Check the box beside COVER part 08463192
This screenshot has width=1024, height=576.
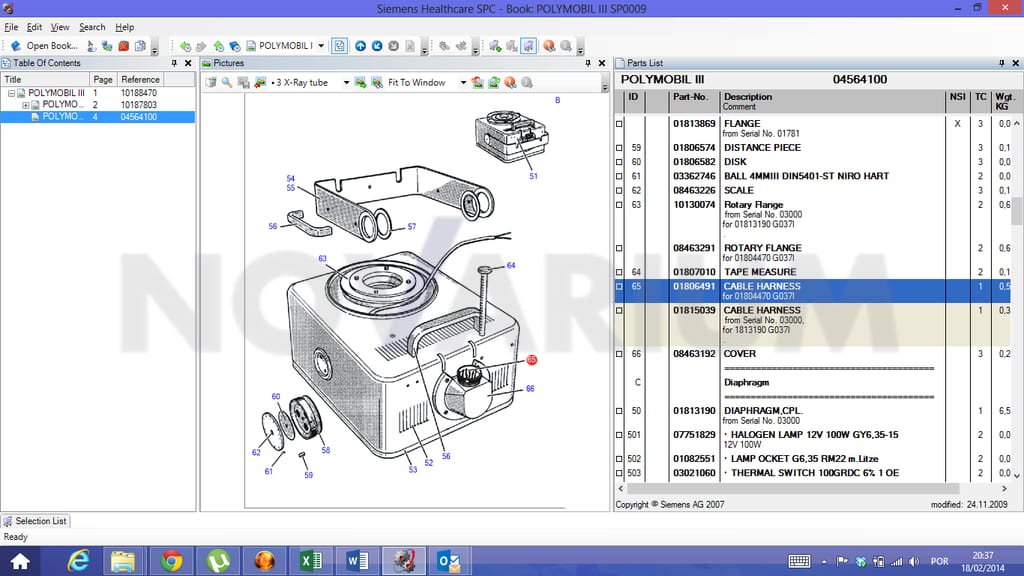click(x=619, y=354)
